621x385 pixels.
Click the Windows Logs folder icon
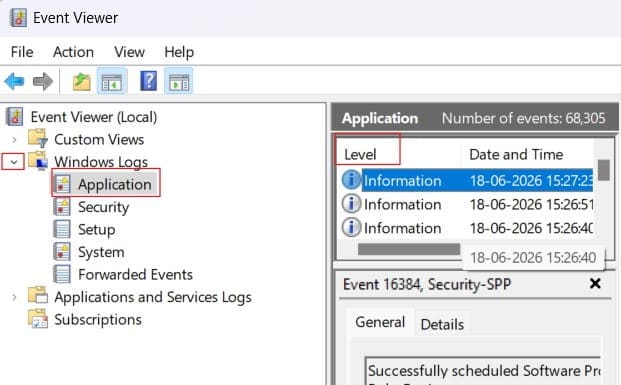click(x=38, y=161)
